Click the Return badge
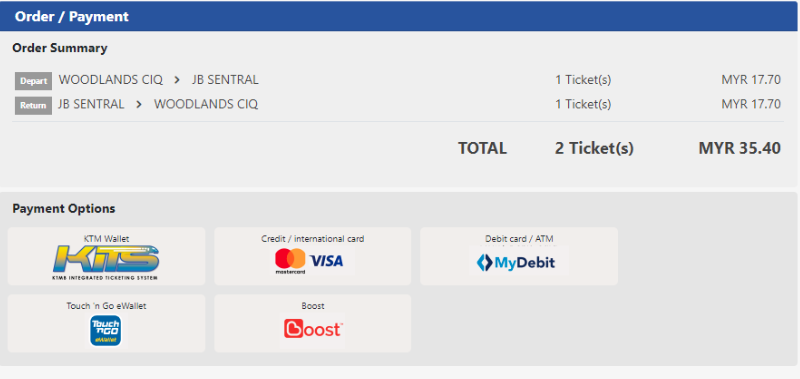800x379 pixels. point(33,106)
